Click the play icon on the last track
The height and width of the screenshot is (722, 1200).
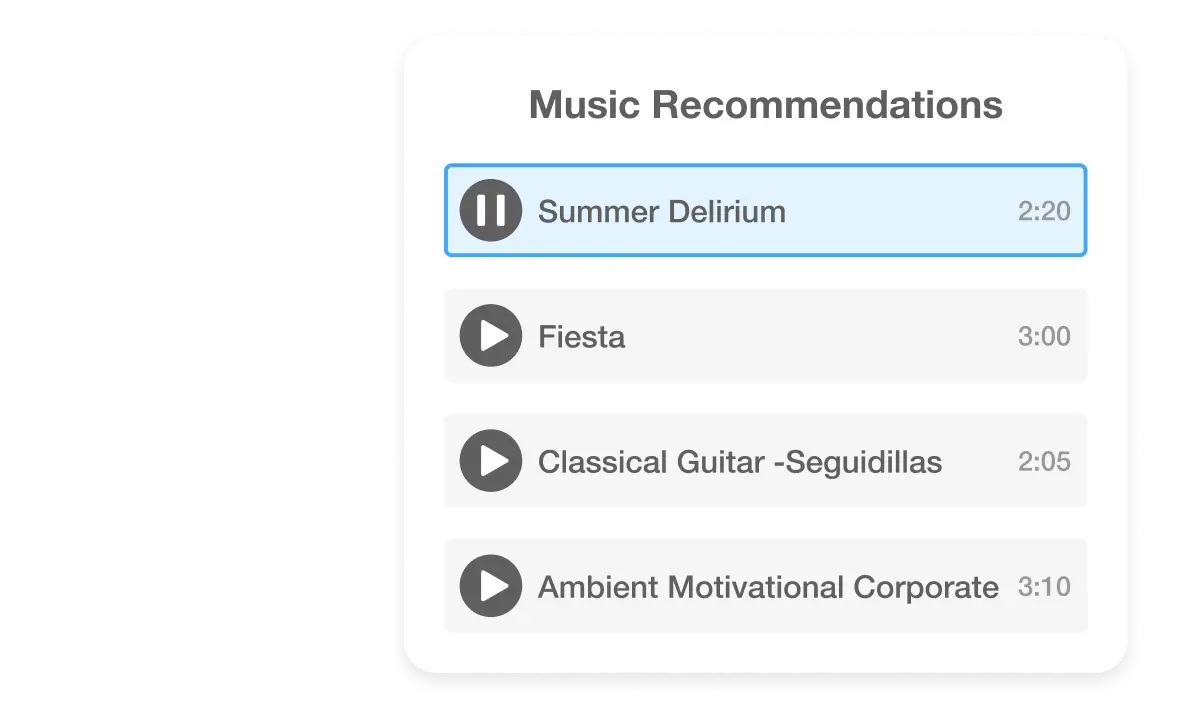(x=490, y=586)
